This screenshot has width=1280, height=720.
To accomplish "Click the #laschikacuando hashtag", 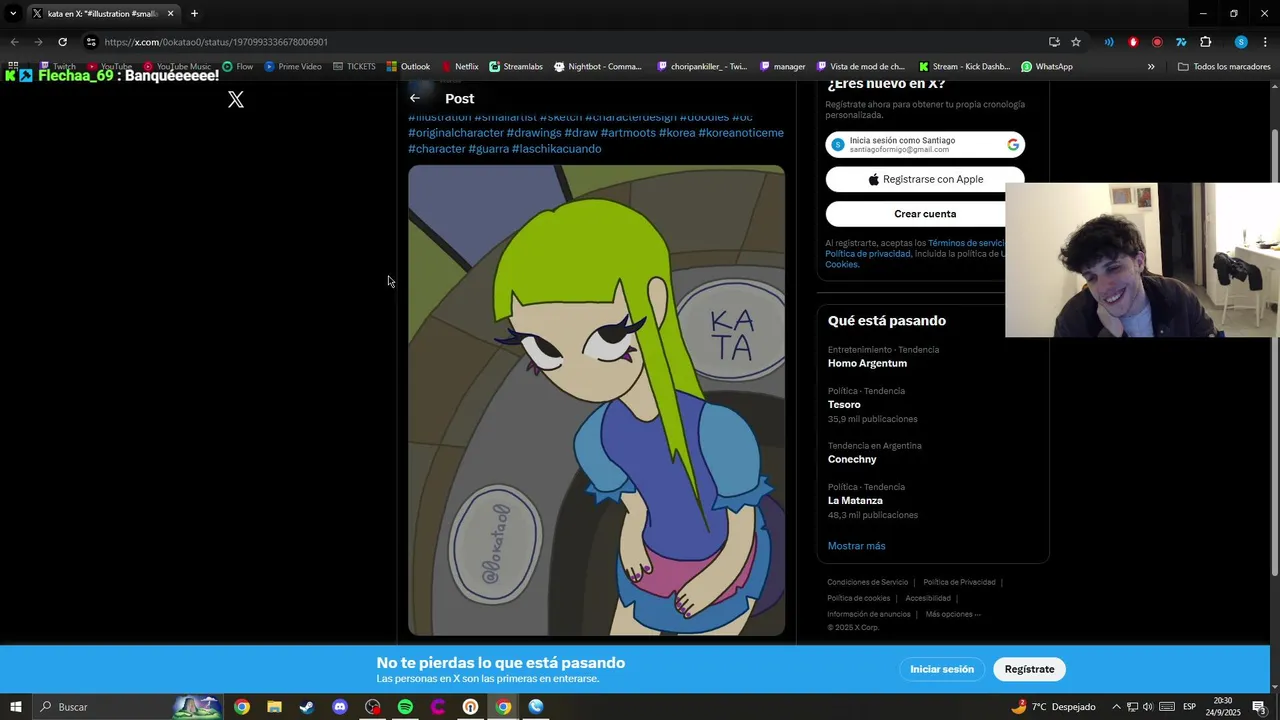I will (557, 149).
